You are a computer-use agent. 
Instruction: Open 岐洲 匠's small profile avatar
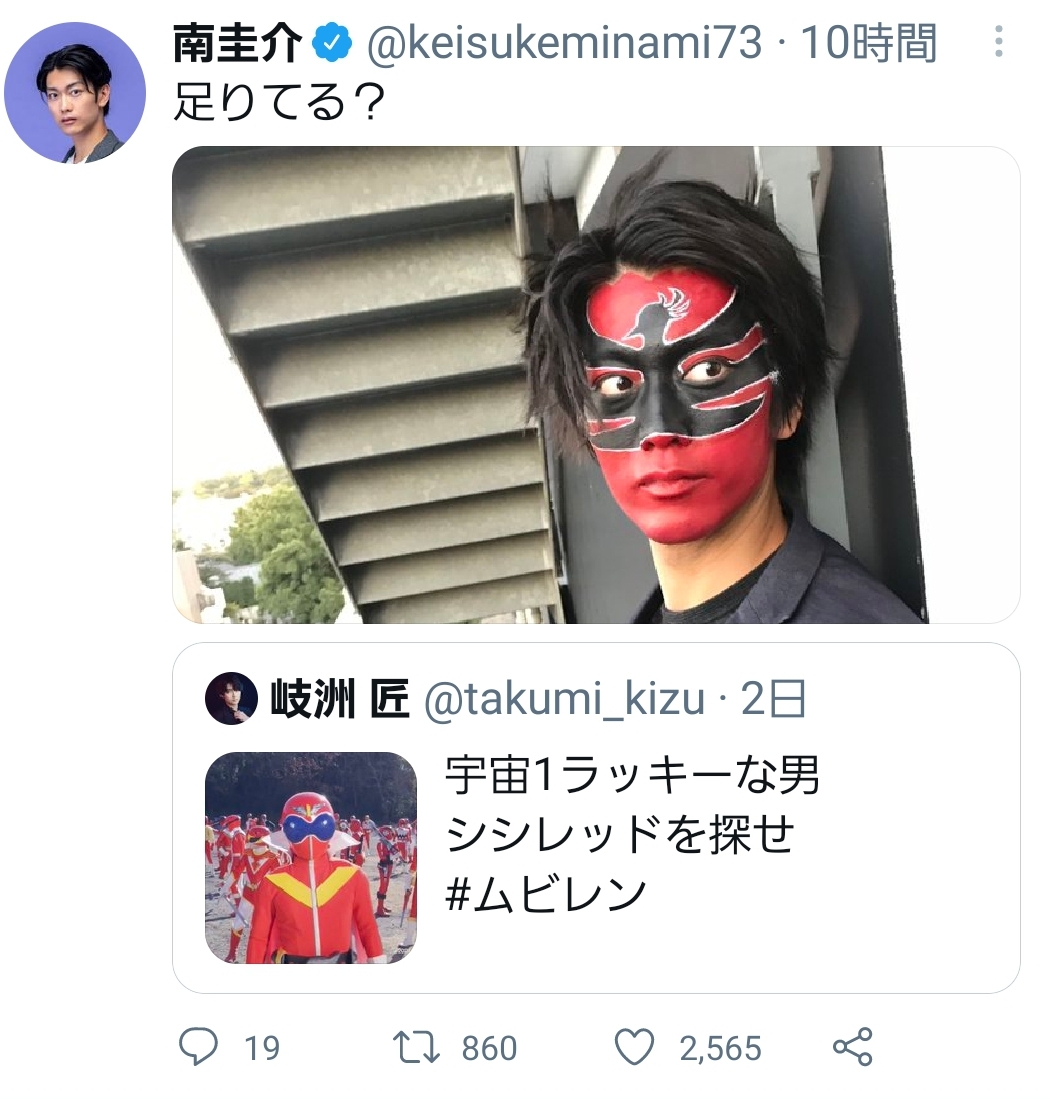coord(231,698)
